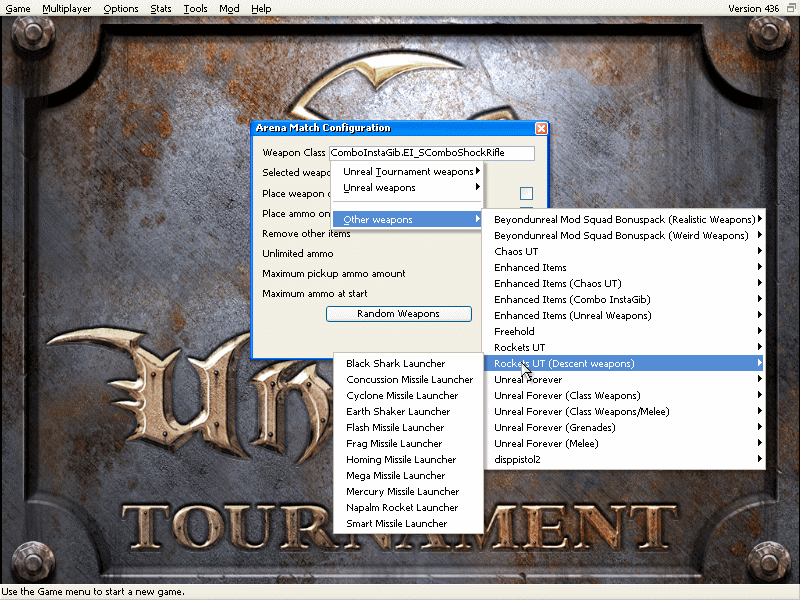Viewport: 800px width, 600px height.
Task: Select Black Shark Launcher weapon
Action: [x=396, y=364]
